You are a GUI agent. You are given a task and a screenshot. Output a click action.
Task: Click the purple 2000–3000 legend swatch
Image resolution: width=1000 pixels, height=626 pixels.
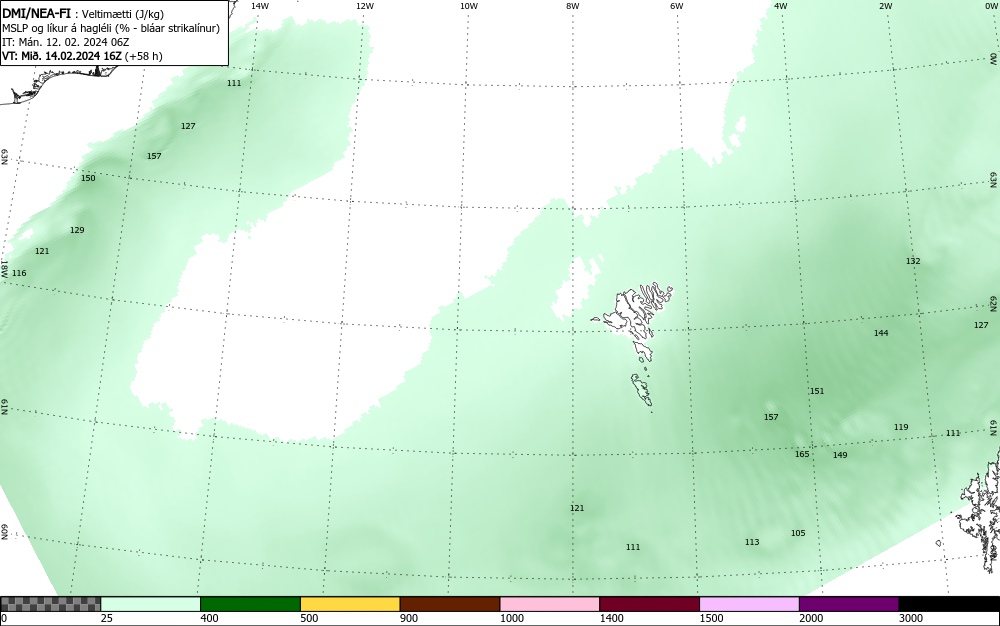849,604
